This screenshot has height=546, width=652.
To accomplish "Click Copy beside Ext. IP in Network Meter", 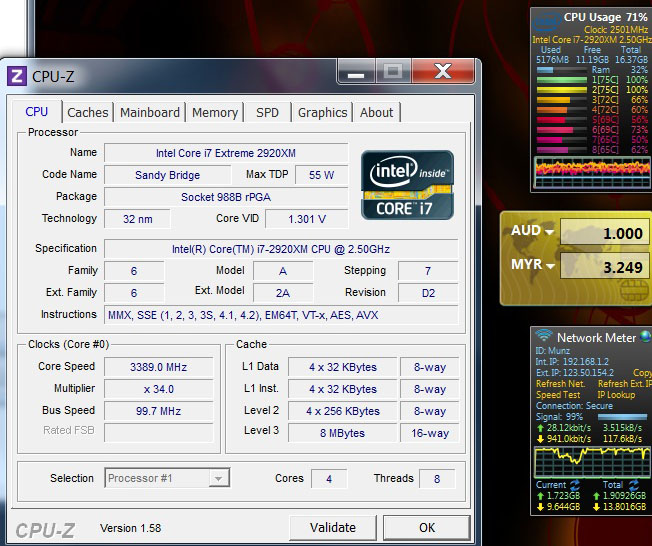I will click(642, 373).
